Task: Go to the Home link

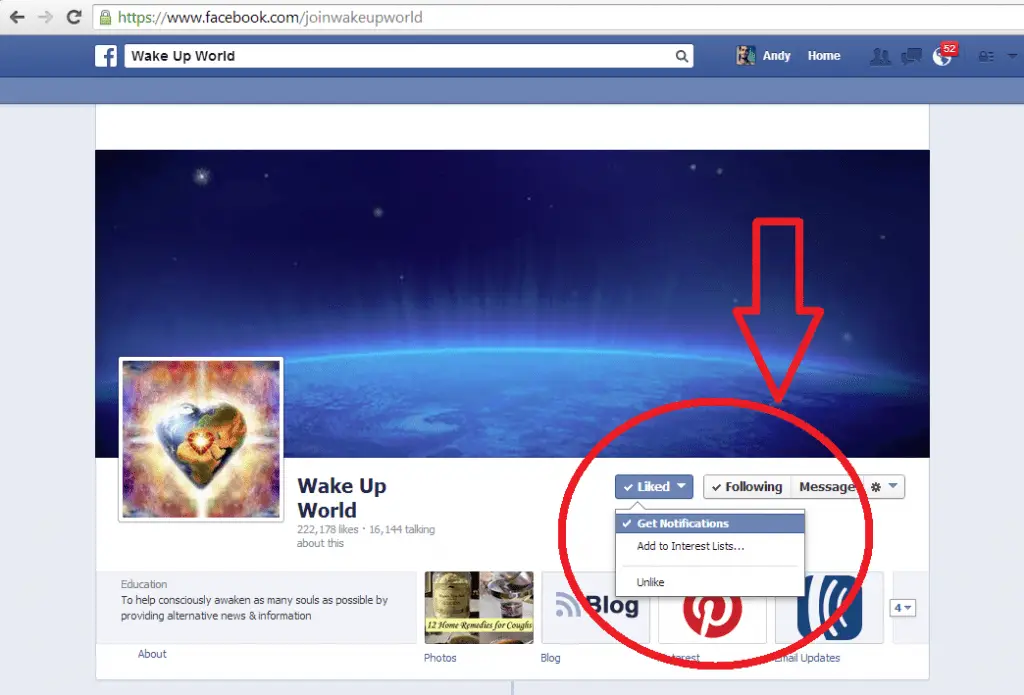Action: 824,56
